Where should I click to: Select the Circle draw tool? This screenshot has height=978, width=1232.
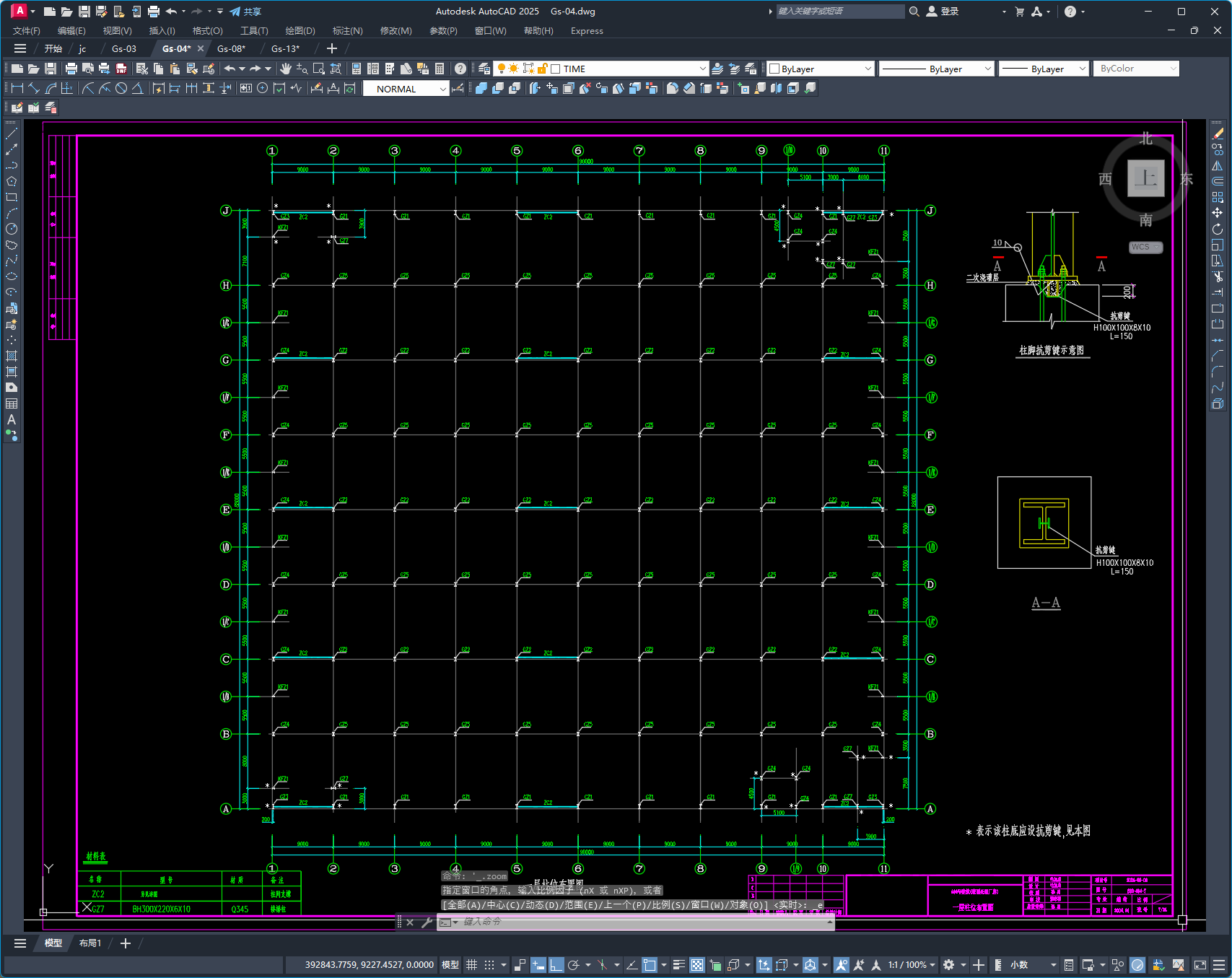pos(12,229)
